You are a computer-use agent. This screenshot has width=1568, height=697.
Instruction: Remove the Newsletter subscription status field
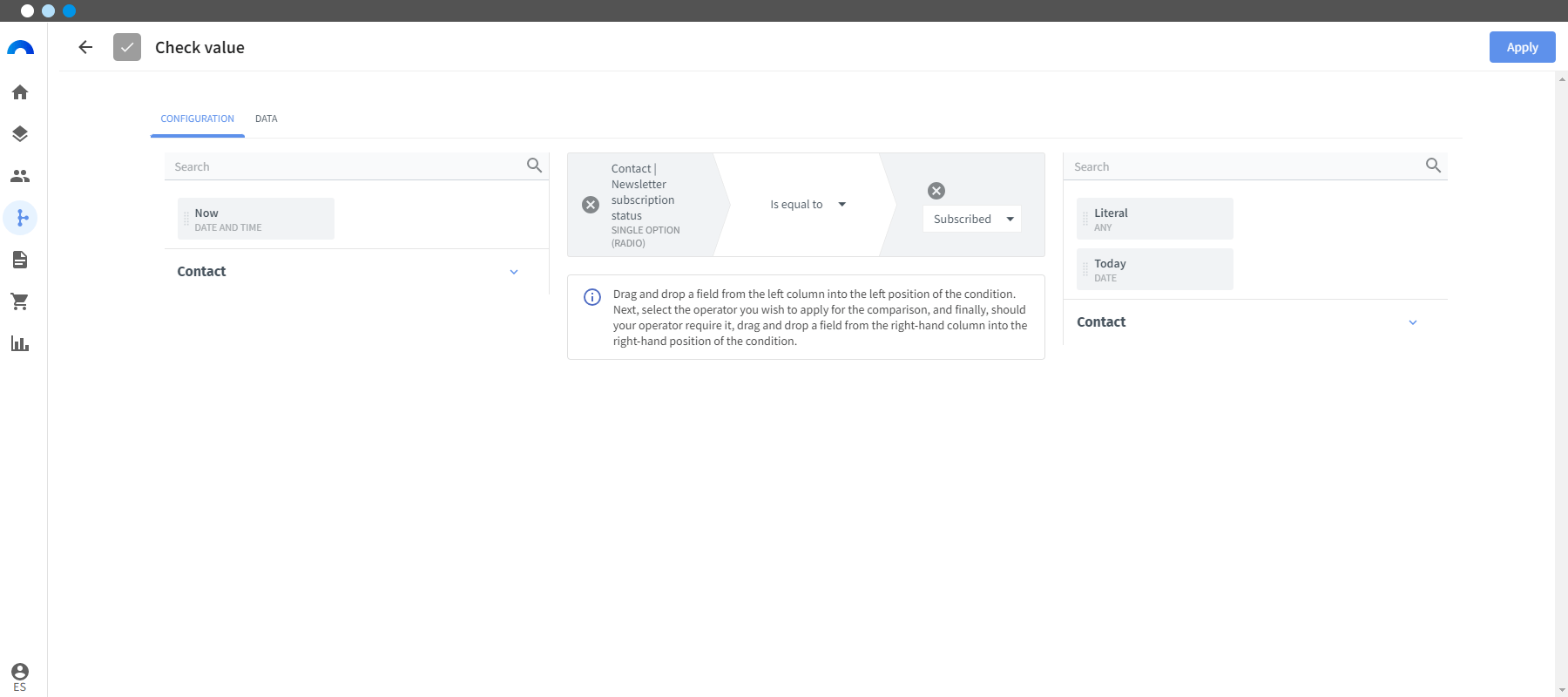591,205
